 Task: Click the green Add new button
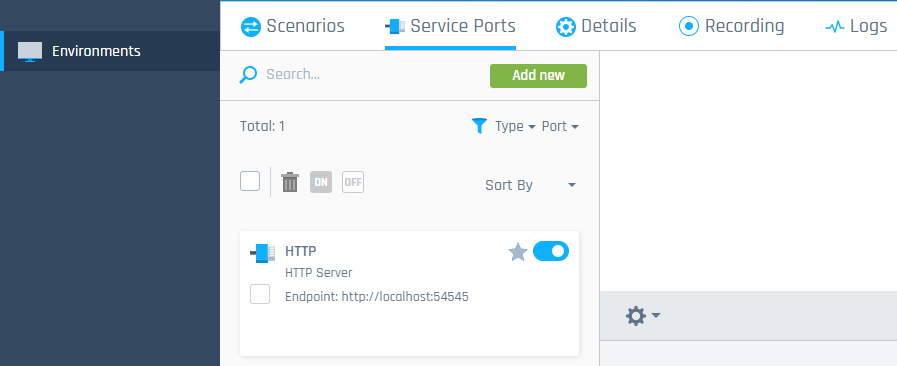(x=538, y=75)
